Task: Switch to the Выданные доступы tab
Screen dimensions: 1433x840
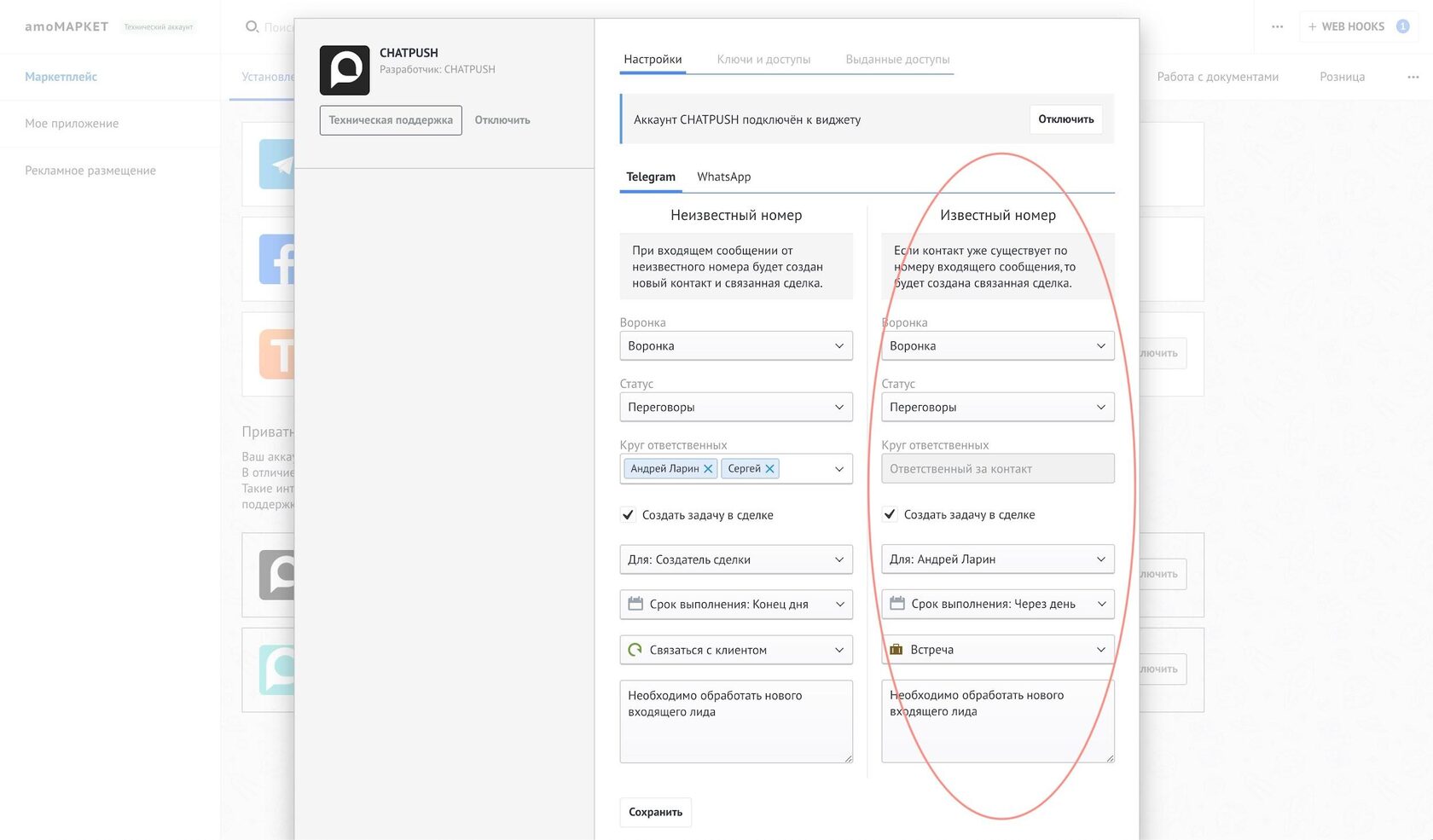Action: click(x=897, y=60)
